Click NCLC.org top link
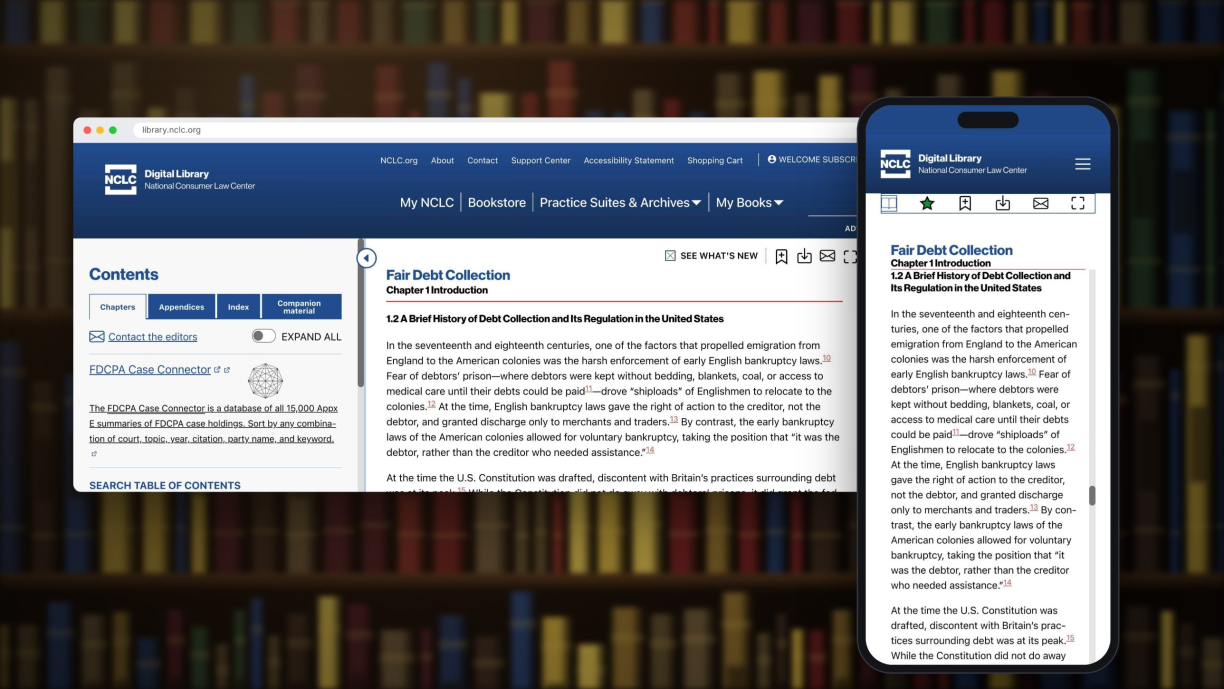Viewport: 1224px width, 689px height. click(x=399, y=160)
